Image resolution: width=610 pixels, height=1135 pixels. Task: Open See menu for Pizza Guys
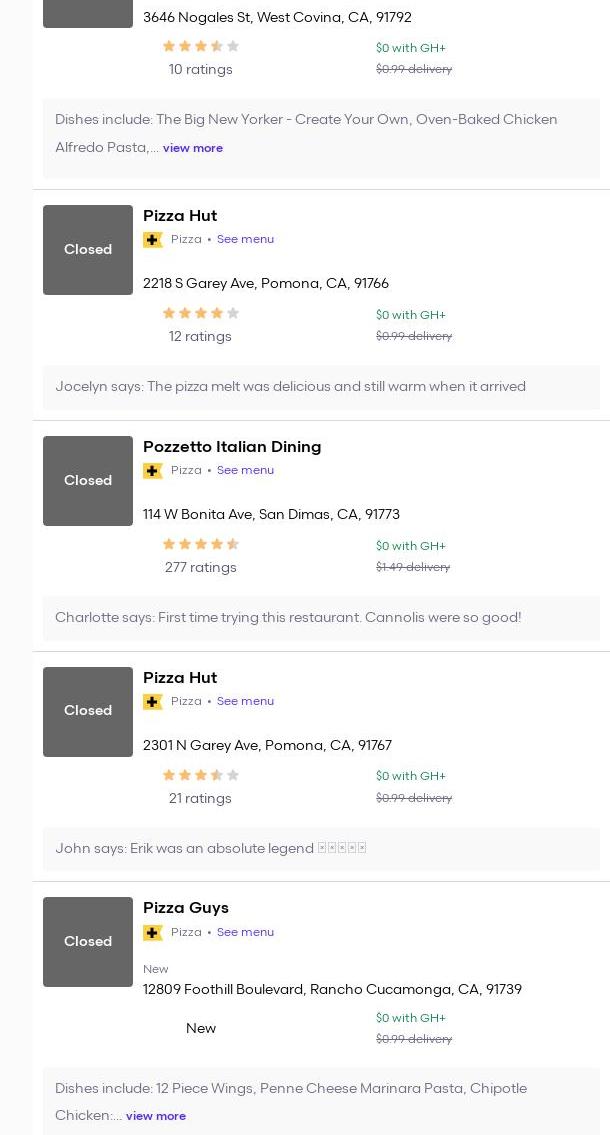[x=245, y=932]
